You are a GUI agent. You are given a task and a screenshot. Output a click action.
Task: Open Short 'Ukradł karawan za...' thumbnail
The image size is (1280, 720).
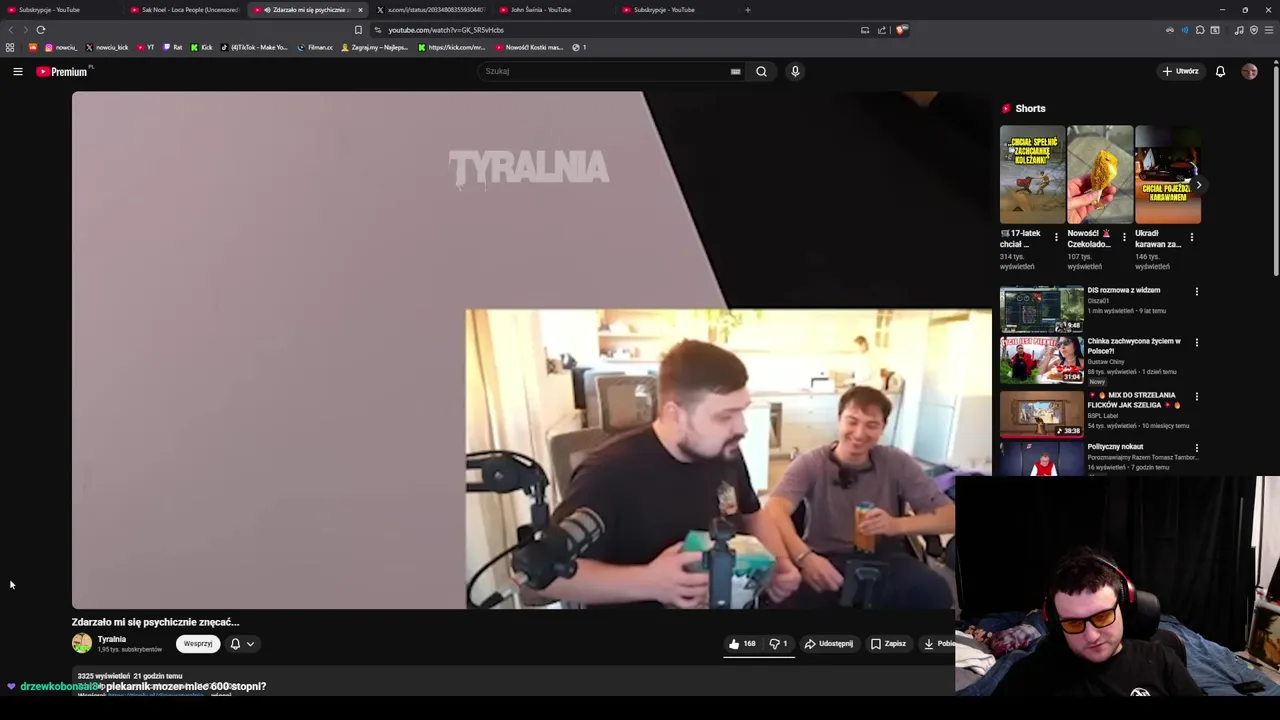pyautogui.click(x=1167, y=175)
